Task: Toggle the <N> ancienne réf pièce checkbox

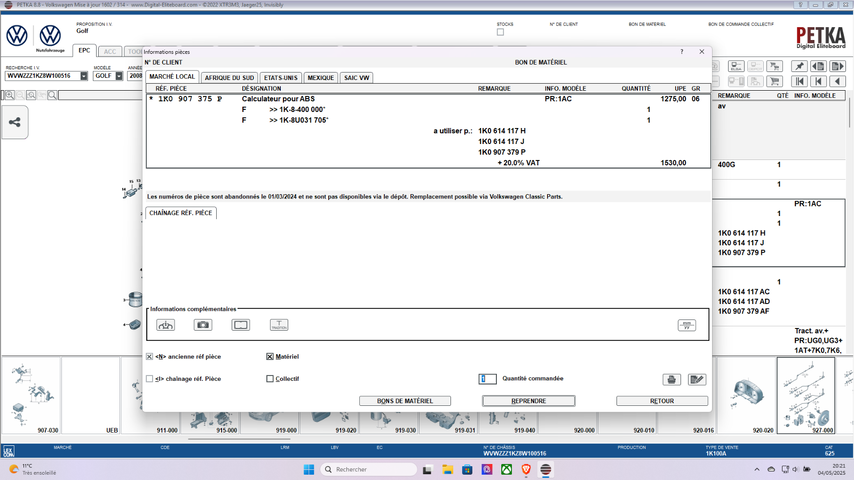Action: pyautogui.click(x=149, y=356)
